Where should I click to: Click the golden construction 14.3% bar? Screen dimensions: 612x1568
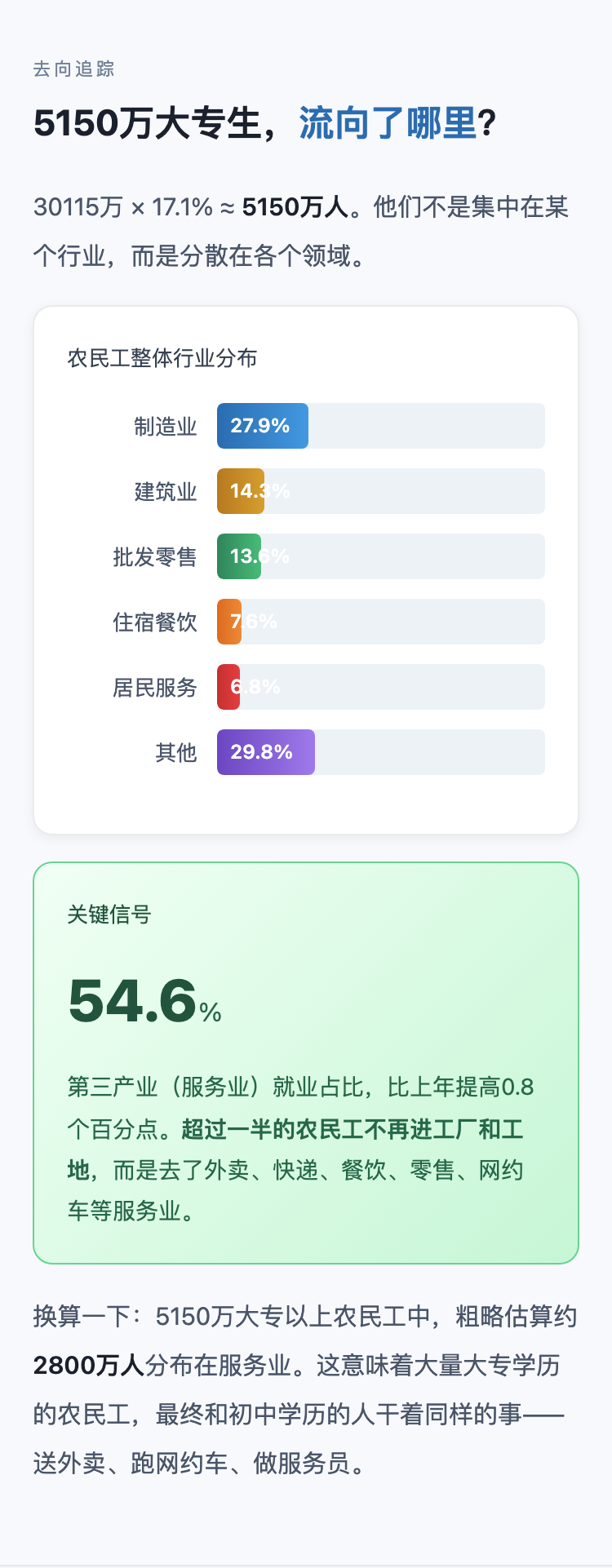pos(240,491)
